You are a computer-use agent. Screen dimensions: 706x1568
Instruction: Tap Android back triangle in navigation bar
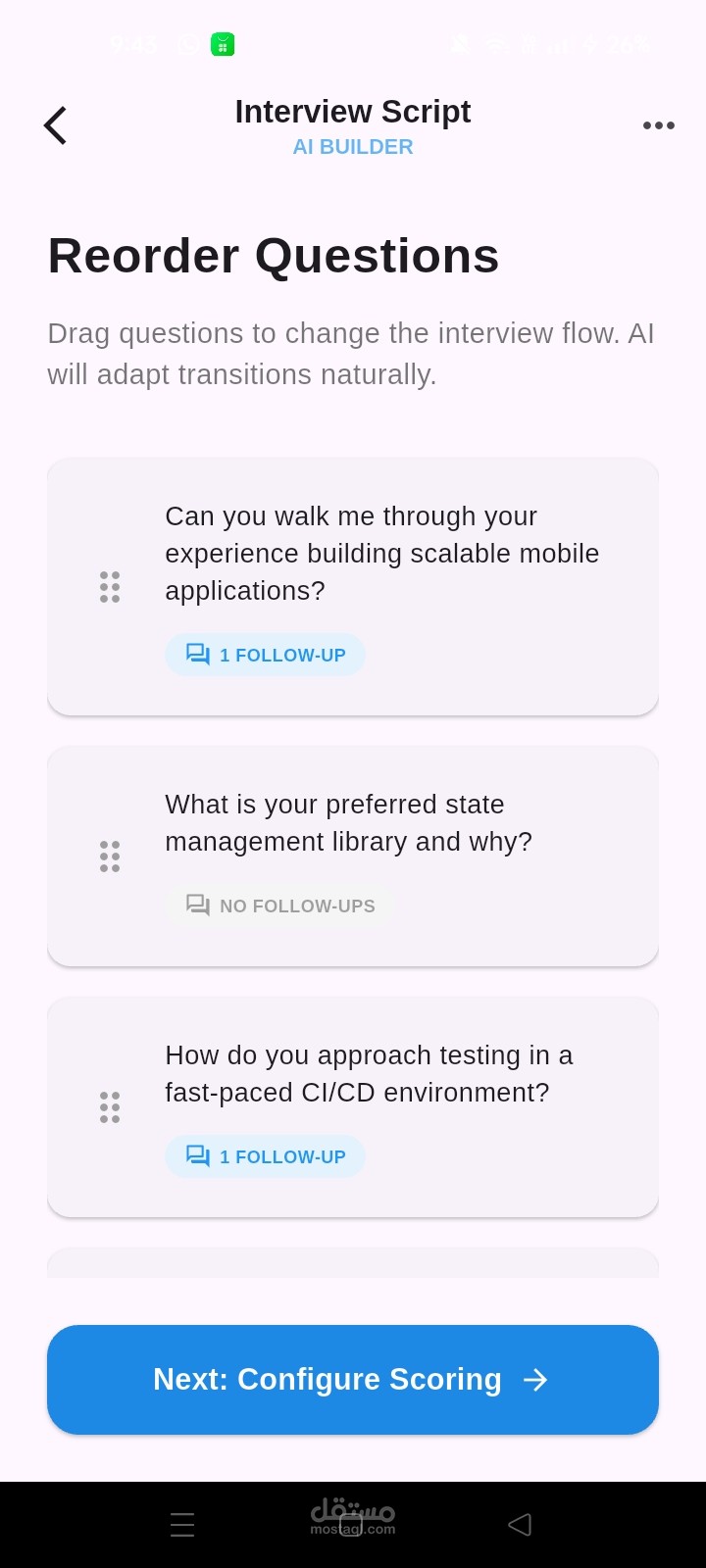(x=520, y=1524)
